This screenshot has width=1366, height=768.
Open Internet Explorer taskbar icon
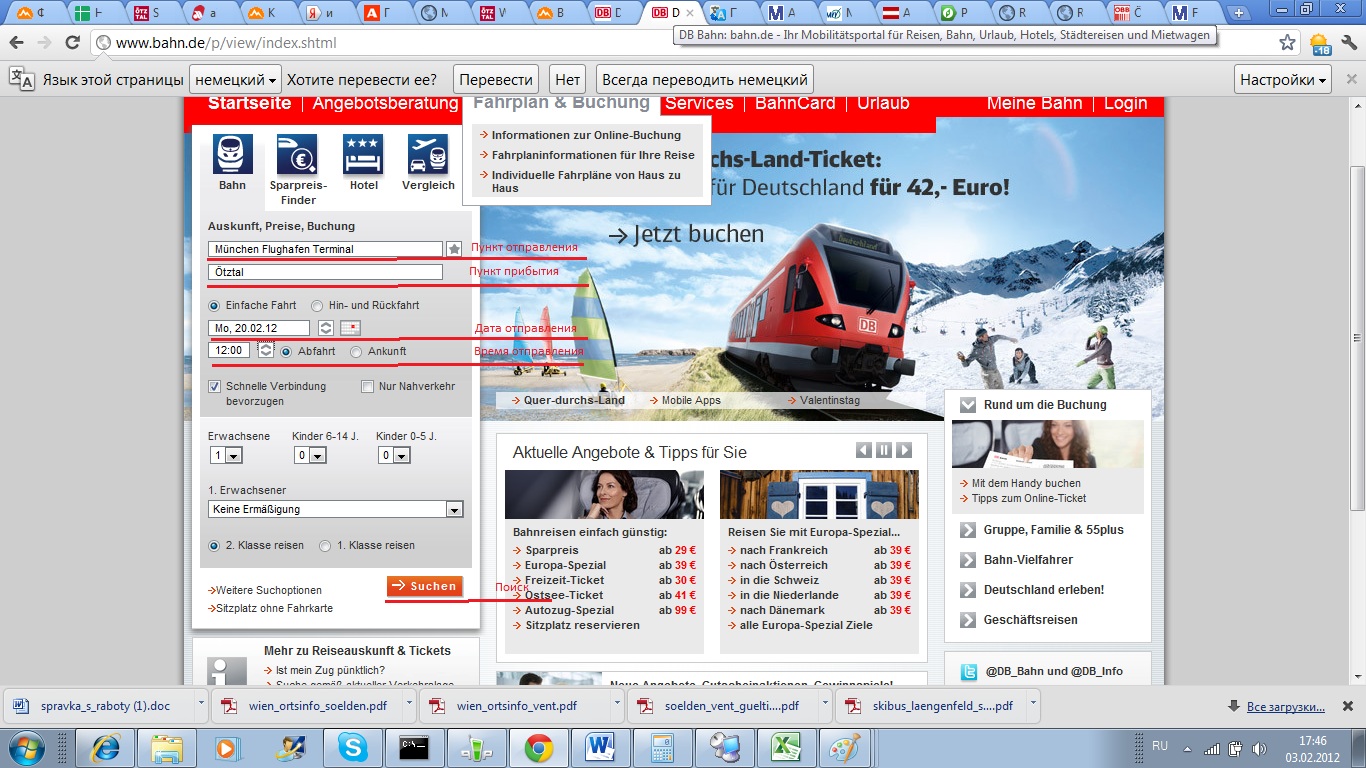(105, 747)
